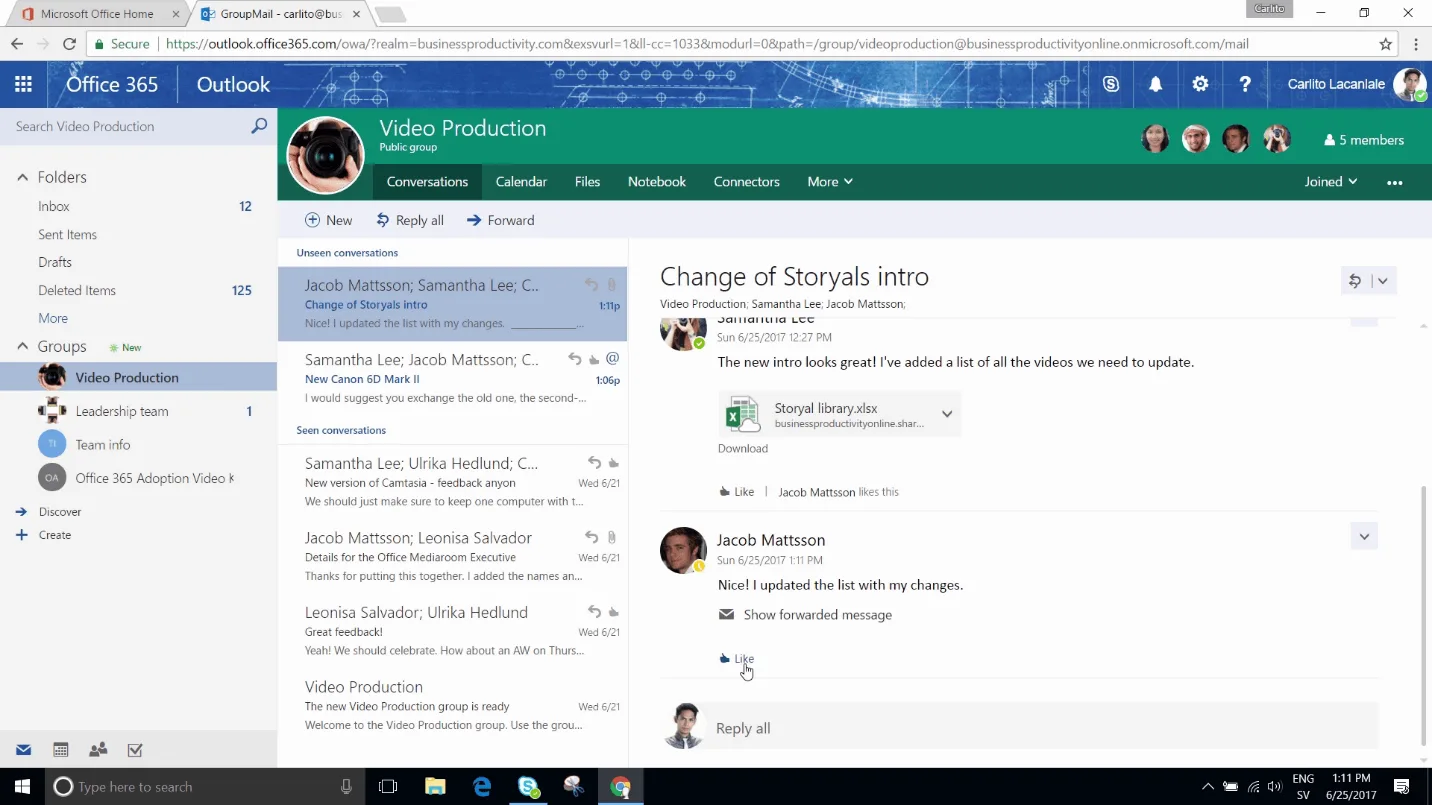Open the Chrome icon in the taskbar
The width and height of the screenshot is (1432, 805).
click(621, 787)
